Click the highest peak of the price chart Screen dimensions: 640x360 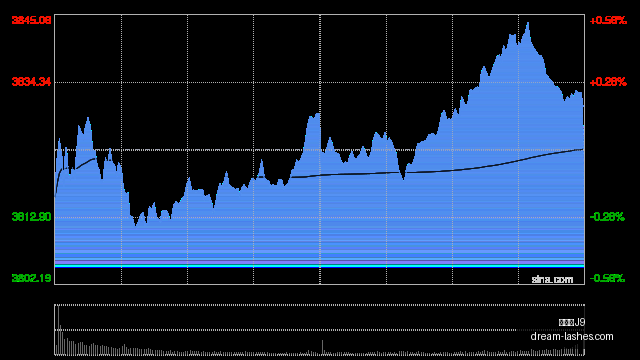528,23
